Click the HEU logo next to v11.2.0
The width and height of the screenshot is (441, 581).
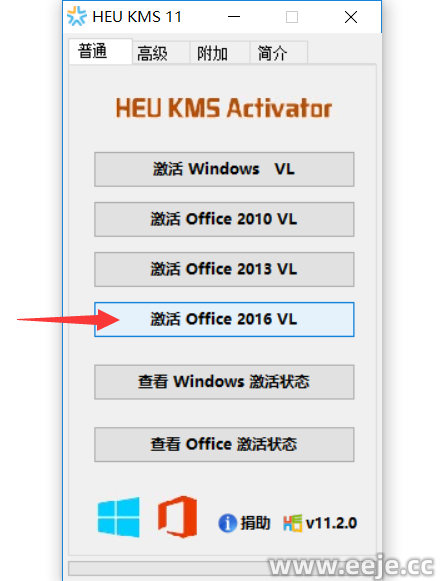pos(293,523)
